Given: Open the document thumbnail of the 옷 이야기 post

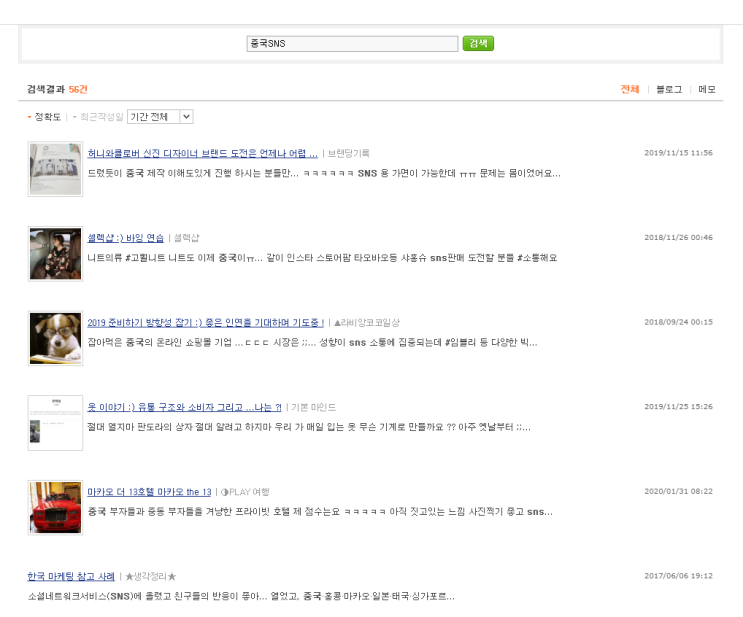Looking at the screenshot, I should tap(55, 423).
